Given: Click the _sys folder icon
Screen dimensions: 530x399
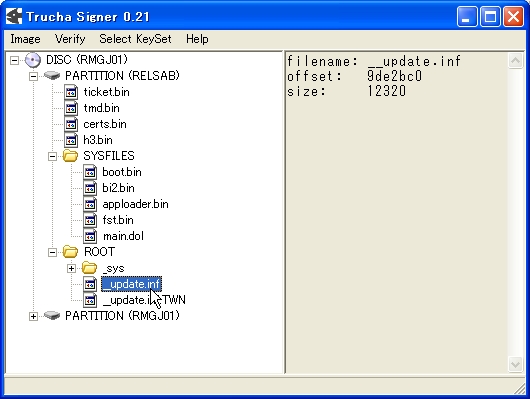Looking at the screenshot, I should click(x=89, y=268).
